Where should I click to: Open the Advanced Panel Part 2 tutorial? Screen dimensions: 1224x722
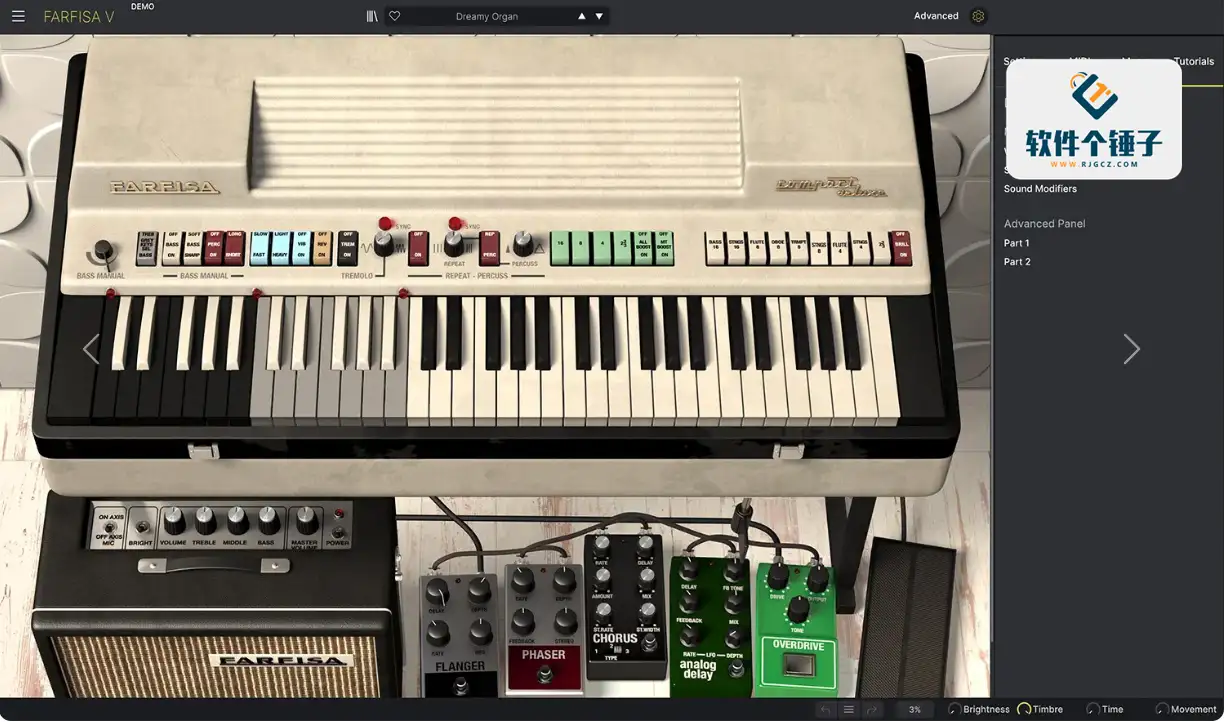coord(1017,262)
